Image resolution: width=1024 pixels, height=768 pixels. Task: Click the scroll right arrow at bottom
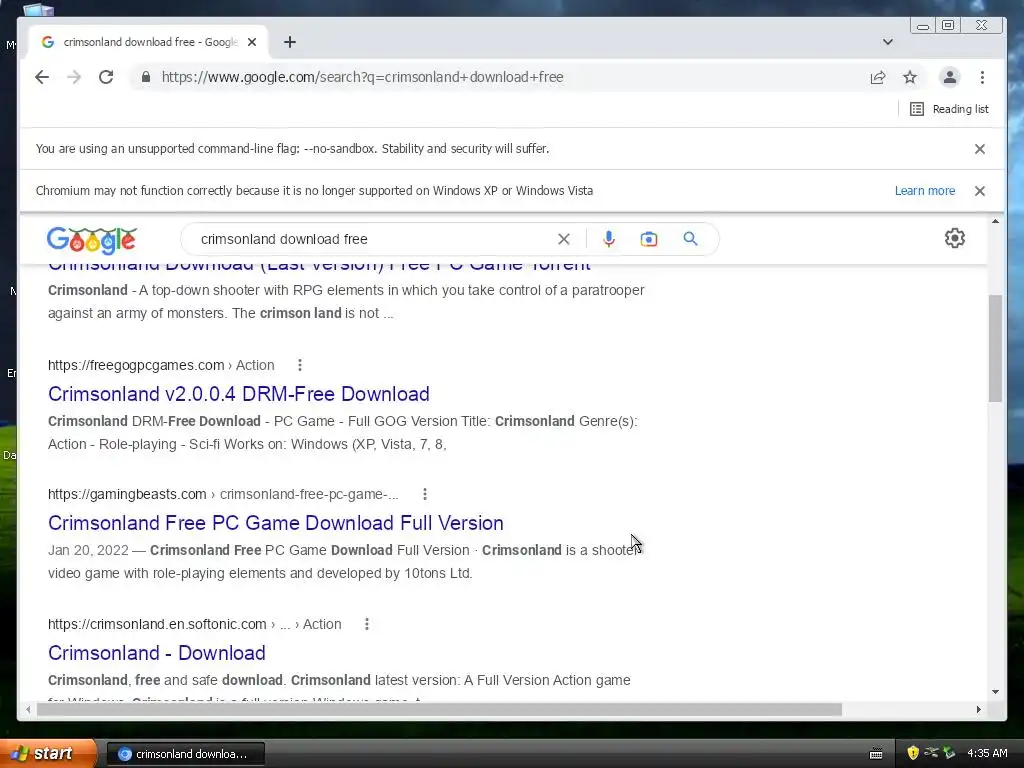pyautogui.click(x=978, y=709)
